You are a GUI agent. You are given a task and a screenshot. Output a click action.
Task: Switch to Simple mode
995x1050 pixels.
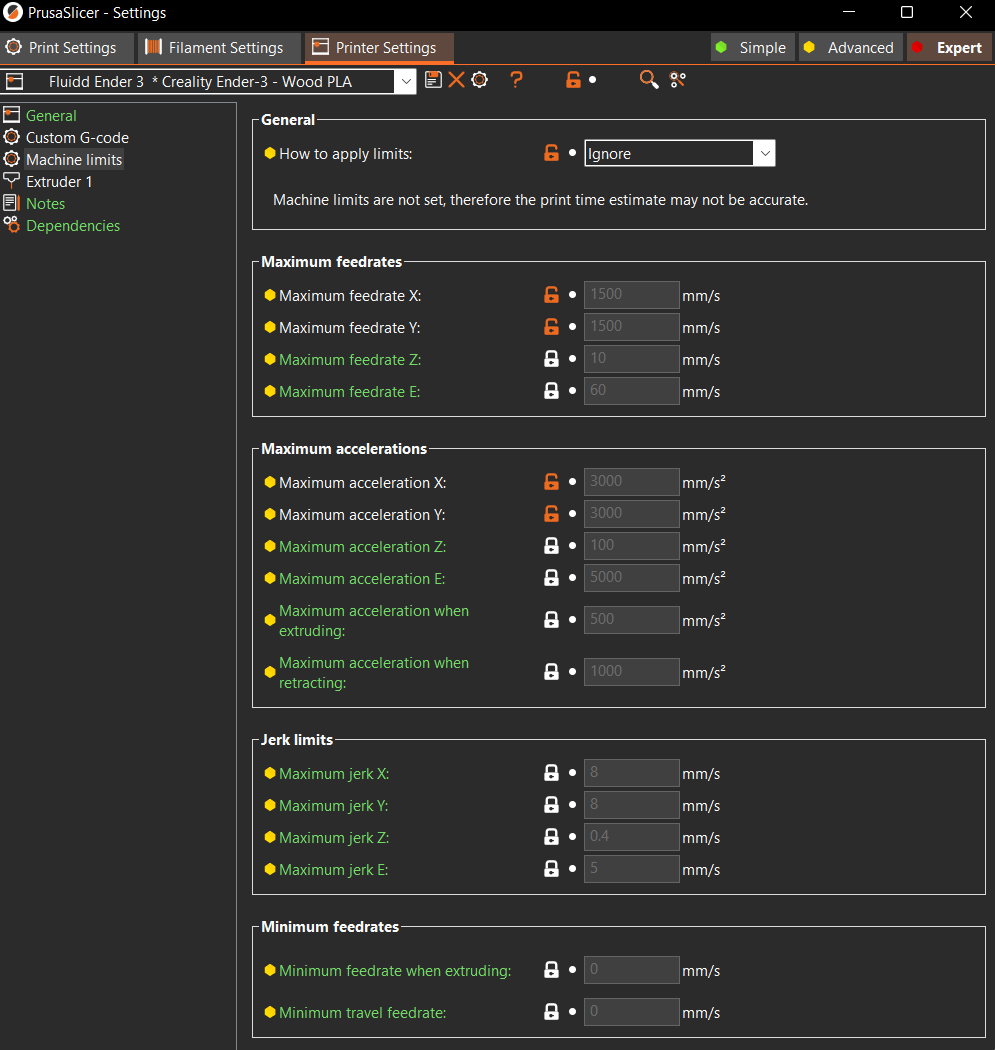(753, 48)
